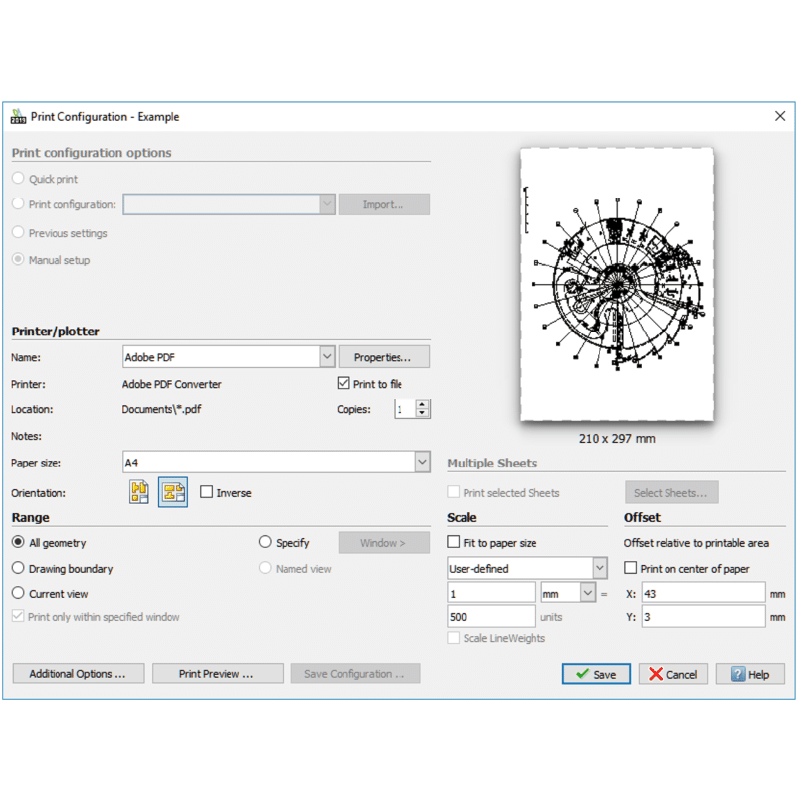800x800 pixels.
Task: Open the Paper size A4 dropdown
Action: coord(422,462)
